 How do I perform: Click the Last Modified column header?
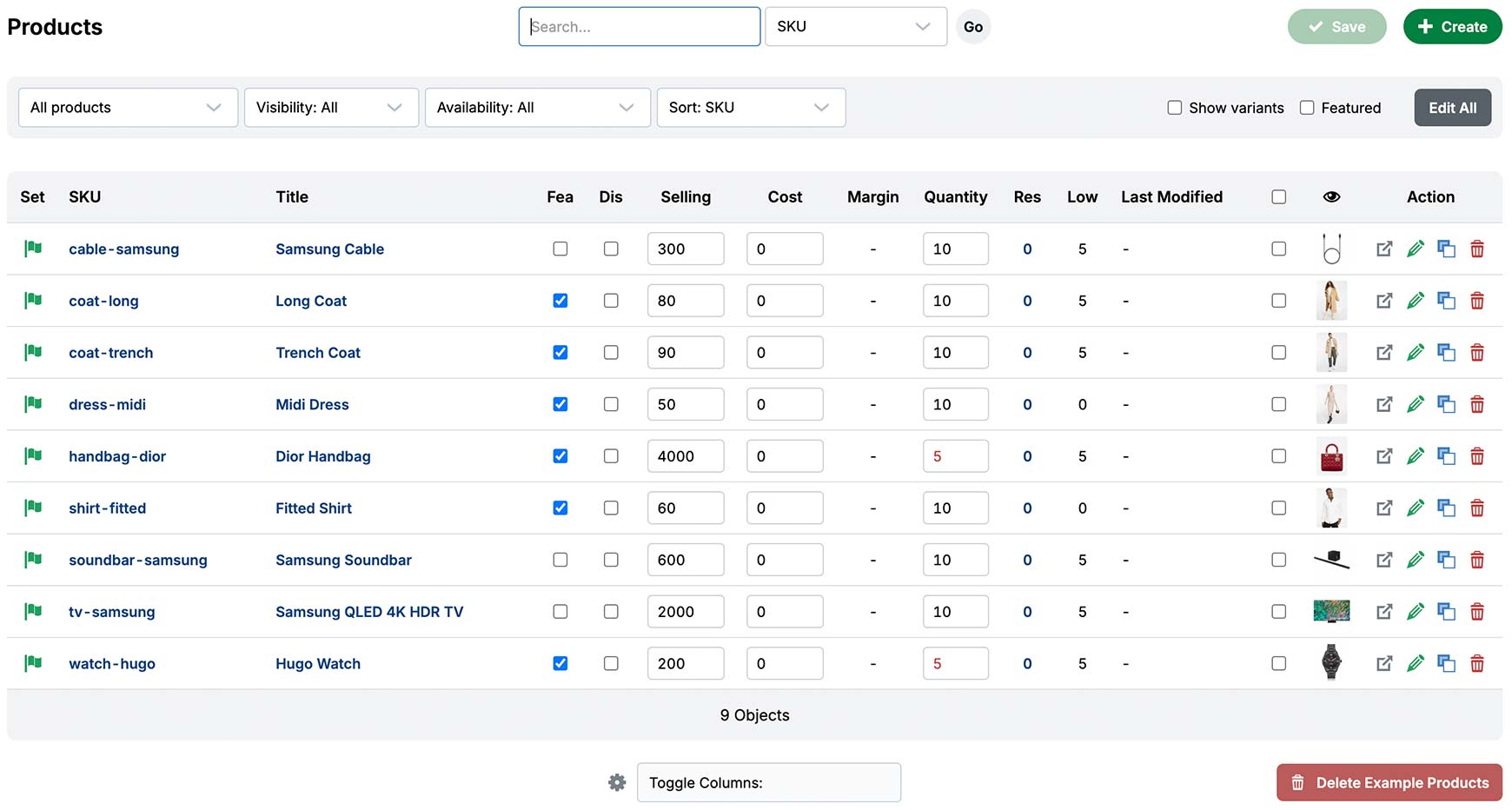pos(1170,197)
